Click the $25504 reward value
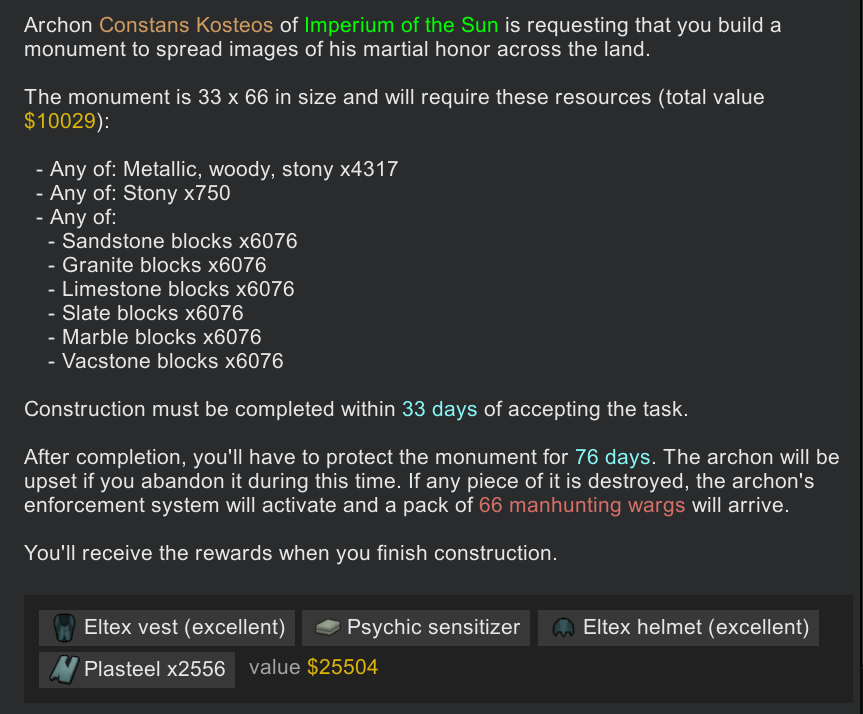This screenshot has height=714, width=863. [x=342, y=667]
